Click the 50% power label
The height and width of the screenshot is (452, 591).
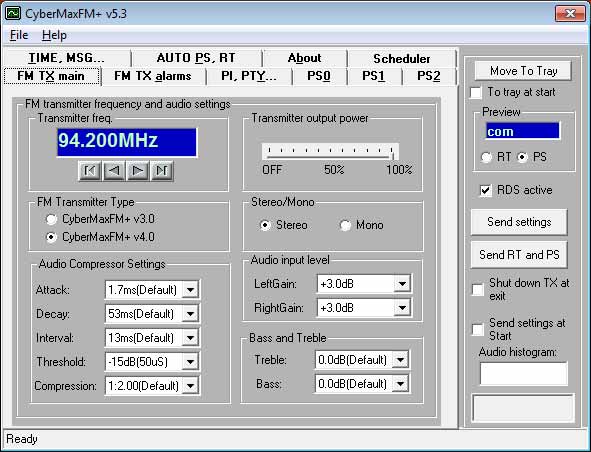pyautogui.click(x=334, y=170)
